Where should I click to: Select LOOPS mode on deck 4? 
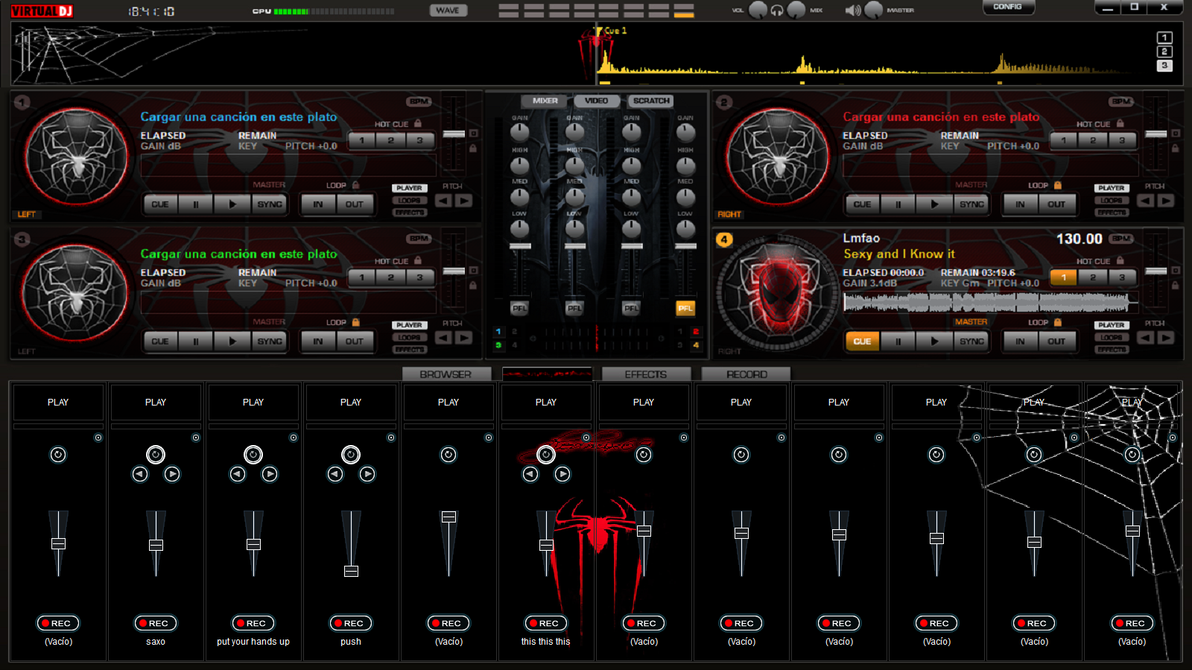click(x=1111, y=338)
